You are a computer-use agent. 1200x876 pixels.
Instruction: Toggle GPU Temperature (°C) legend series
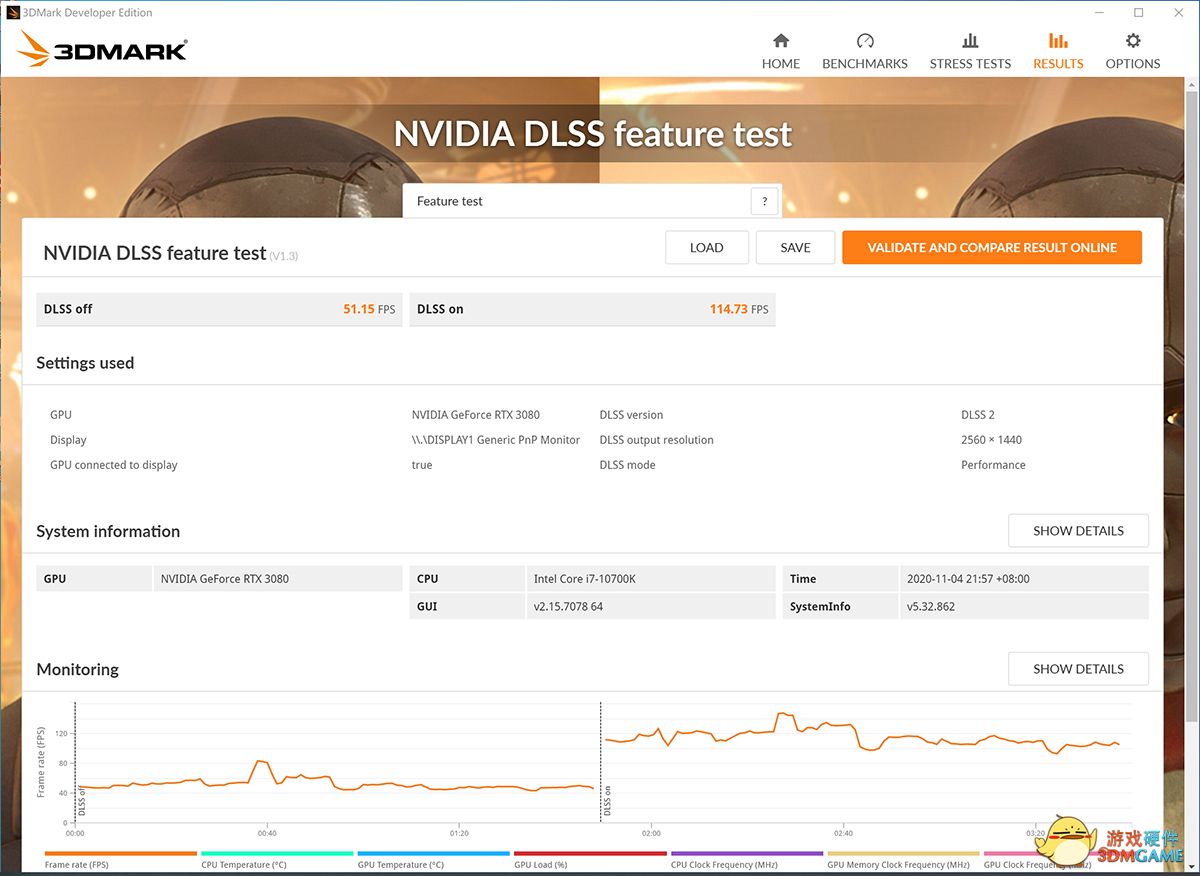(x=434, y=860)
